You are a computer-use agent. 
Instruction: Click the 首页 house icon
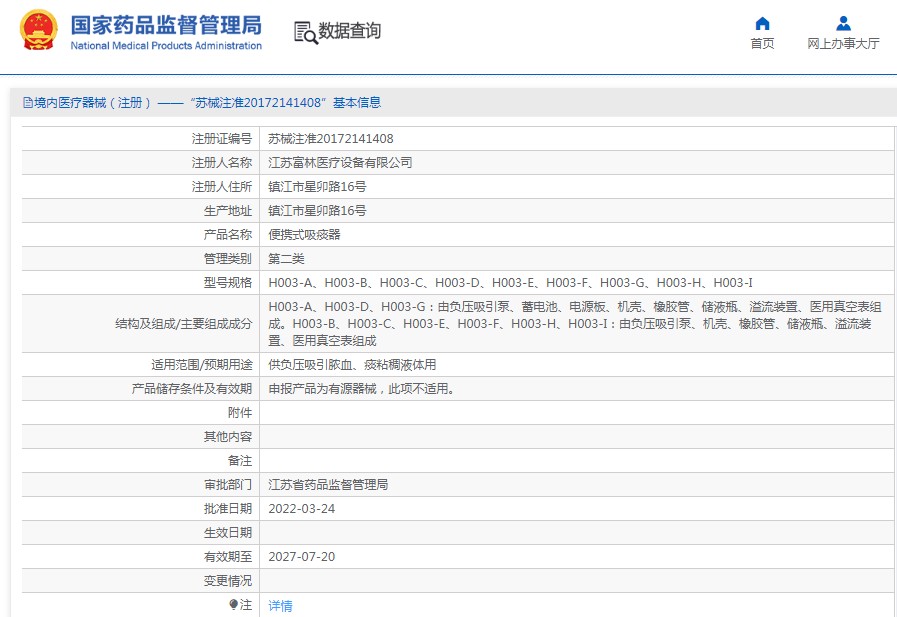[762, 23]
